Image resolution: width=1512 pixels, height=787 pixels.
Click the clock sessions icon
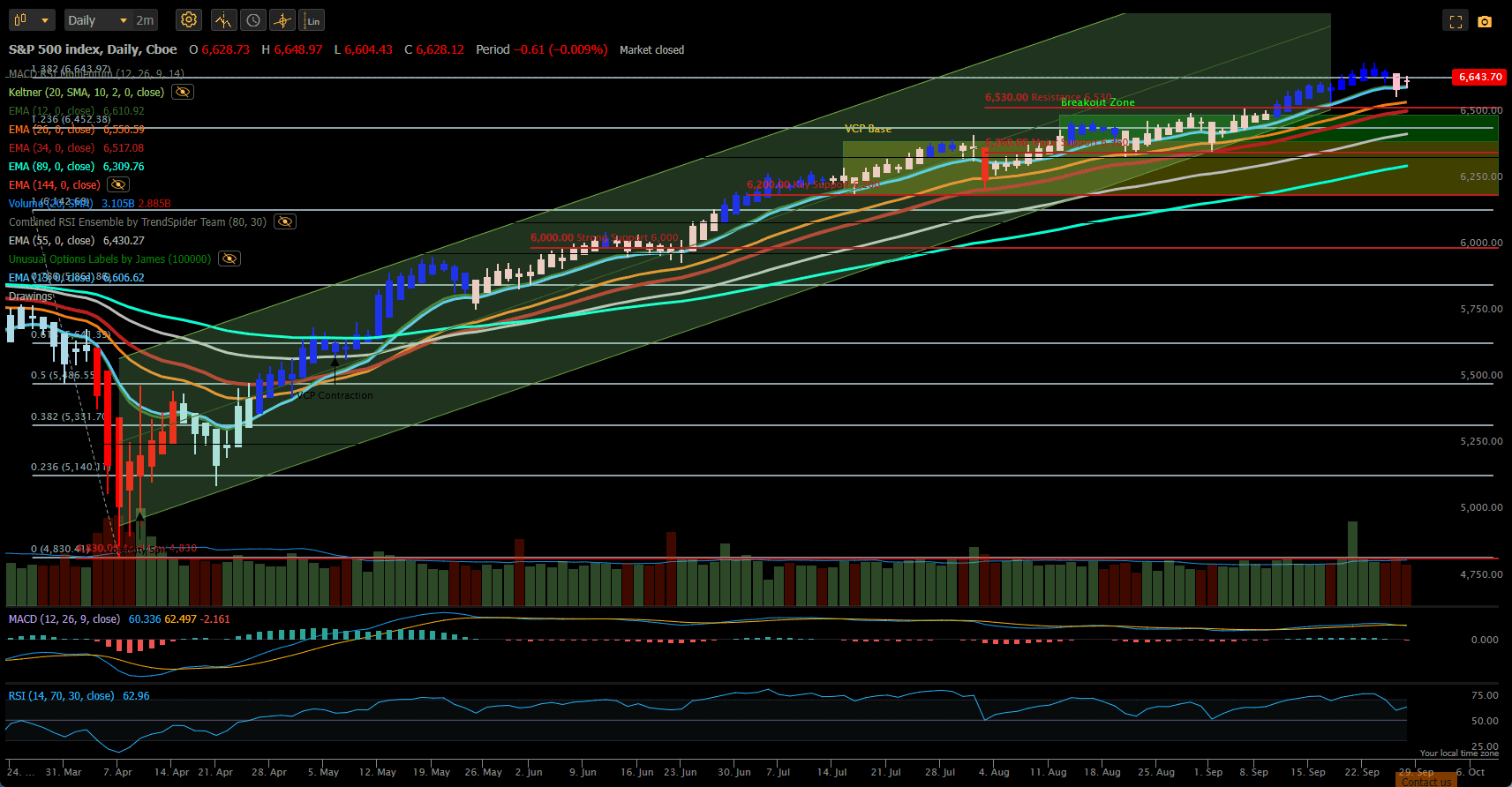coord(253,19)
